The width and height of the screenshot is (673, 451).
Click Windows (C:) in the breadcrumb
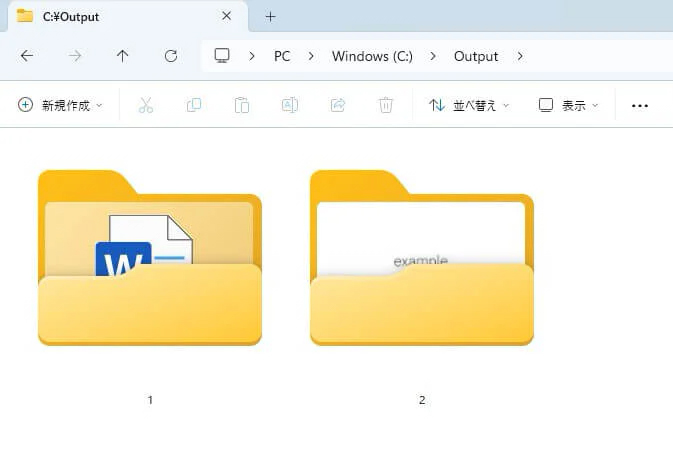pos(372,56)
